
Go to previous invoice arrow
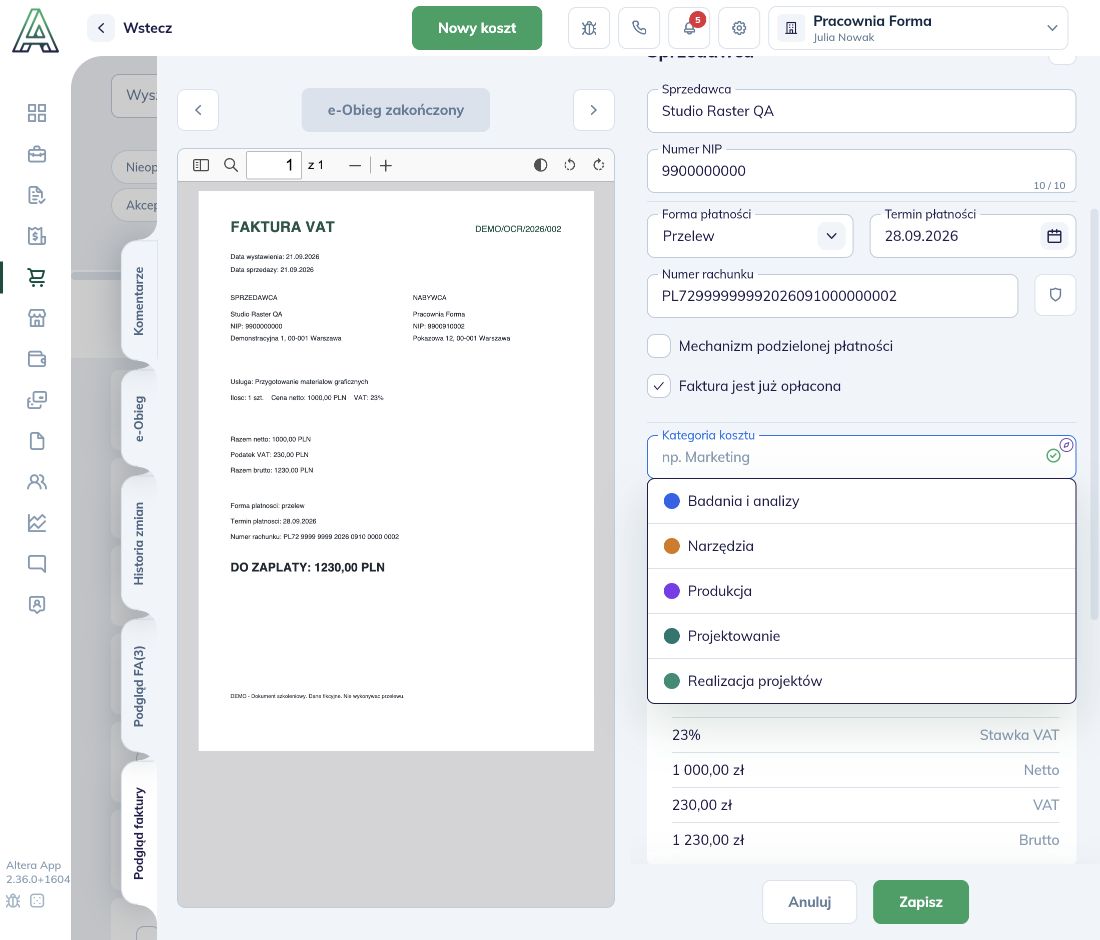[x=198, y=110]
